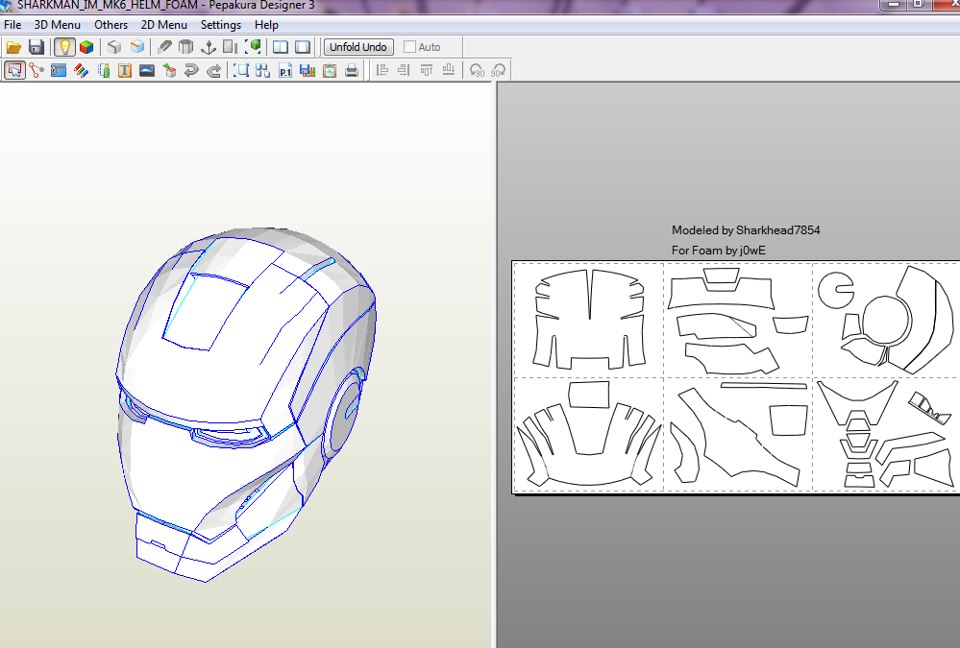Image resolution: width=960 pixels, height=648 pixels.
Task: Click the Unfold Undo button
Action: coord(358,47)
